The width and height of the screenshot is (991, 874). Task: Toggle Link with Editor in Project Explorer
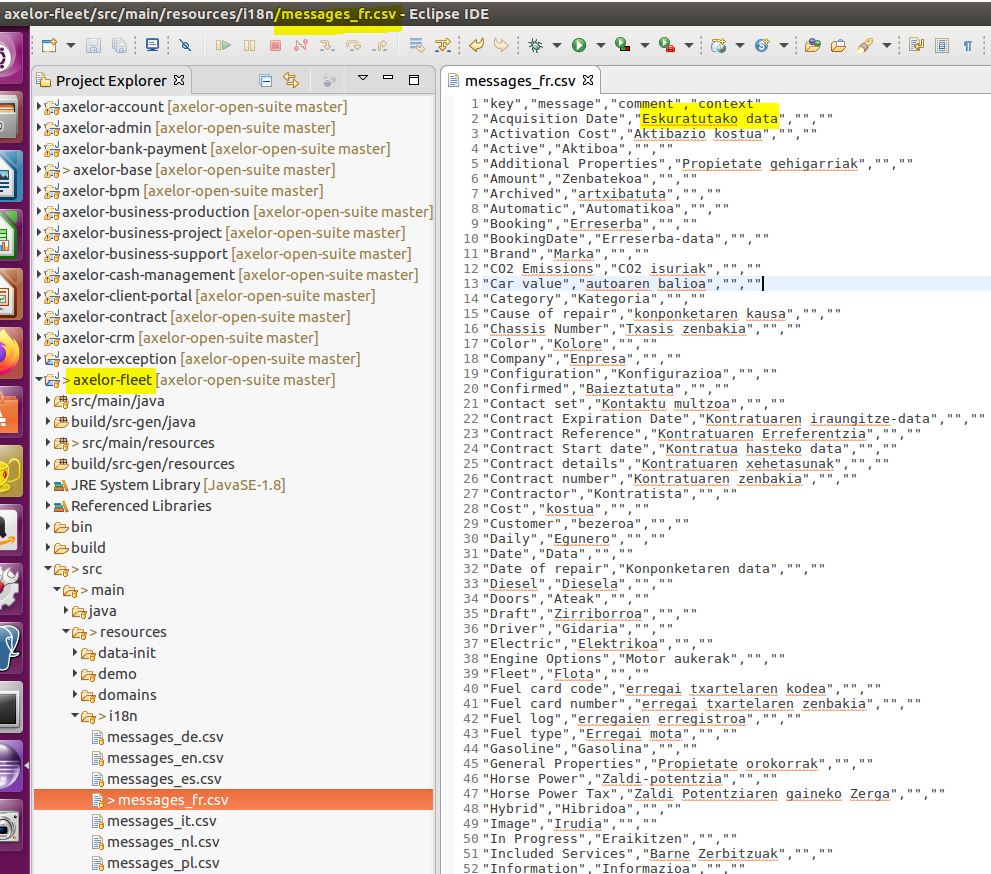point(291,80)
